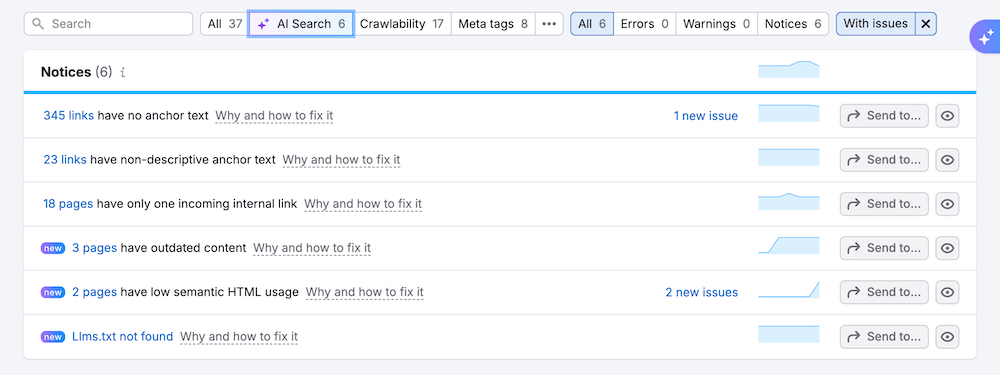Viewport: 1000px width, 375px height.
Task: Open the 2 pages low semantic HTML link
Action: point(94,292)
